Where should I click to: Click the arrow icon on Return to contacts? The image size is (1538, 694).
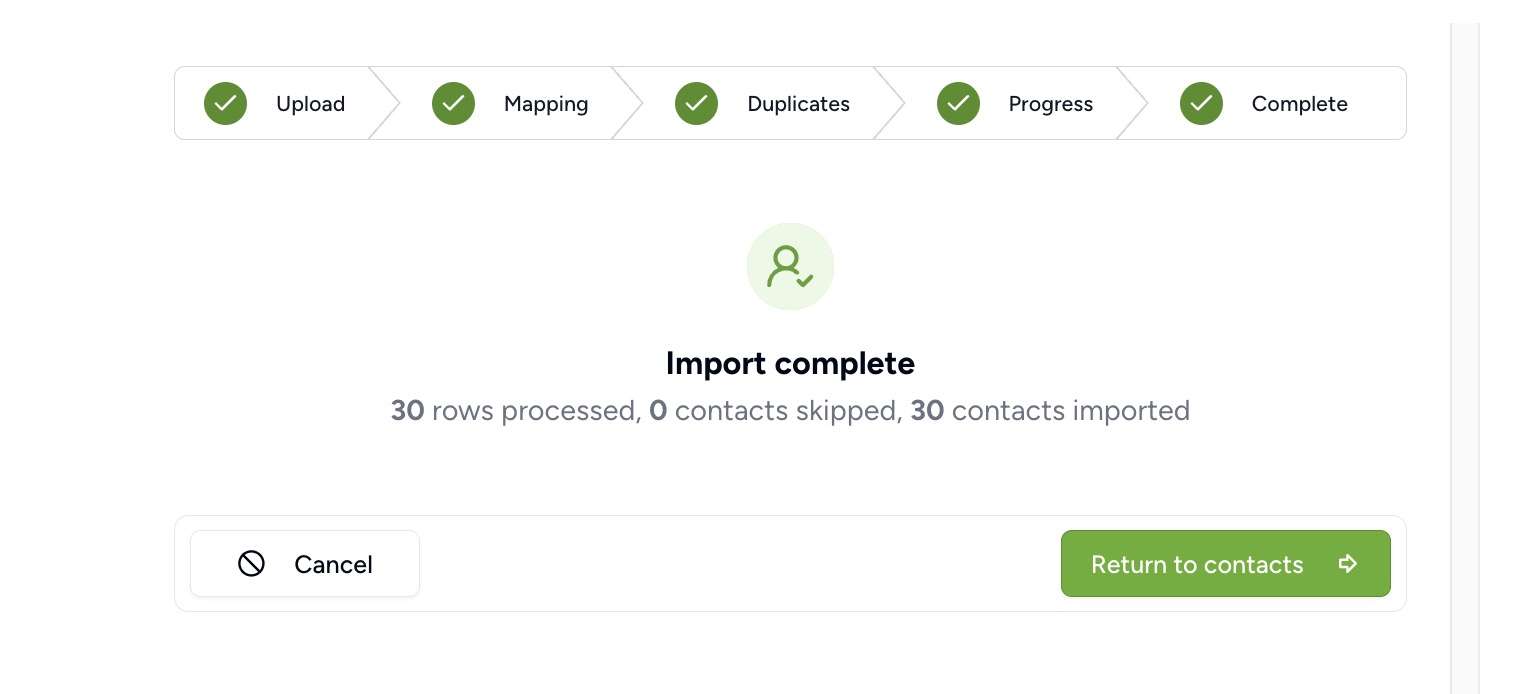coord(1348,564)
